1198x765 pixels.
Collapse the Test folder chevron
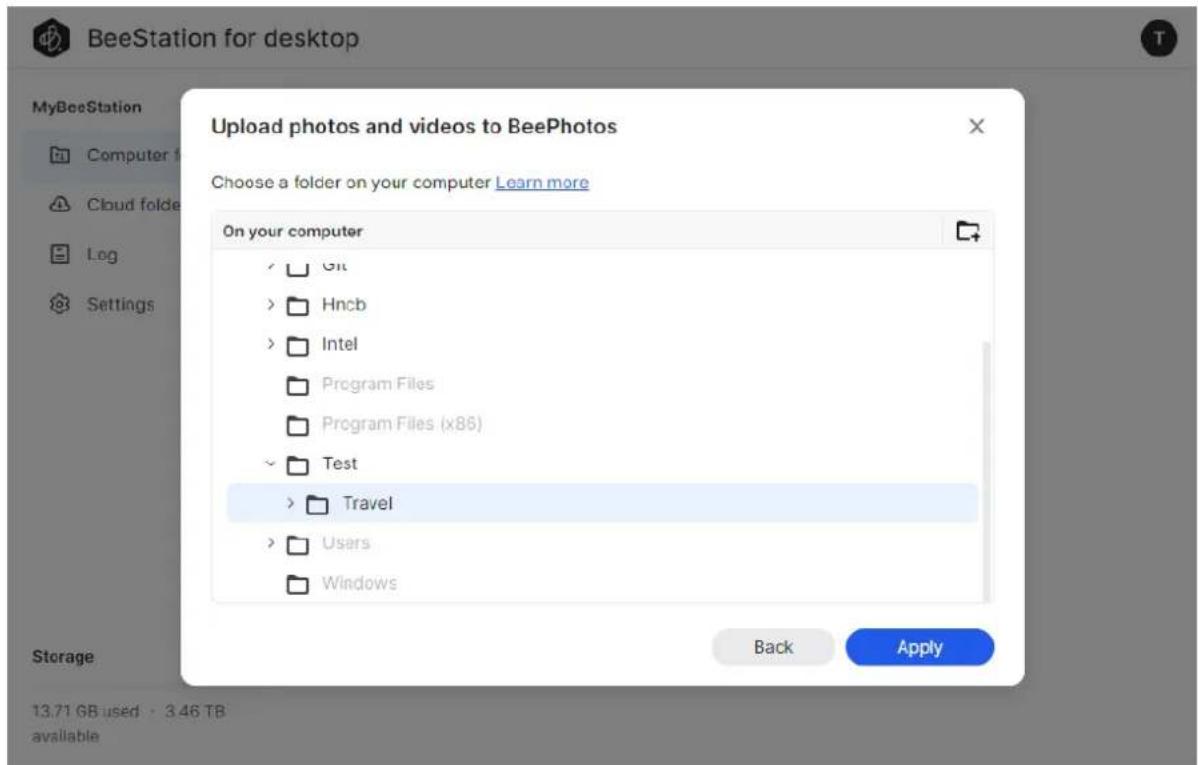[270, 463]
